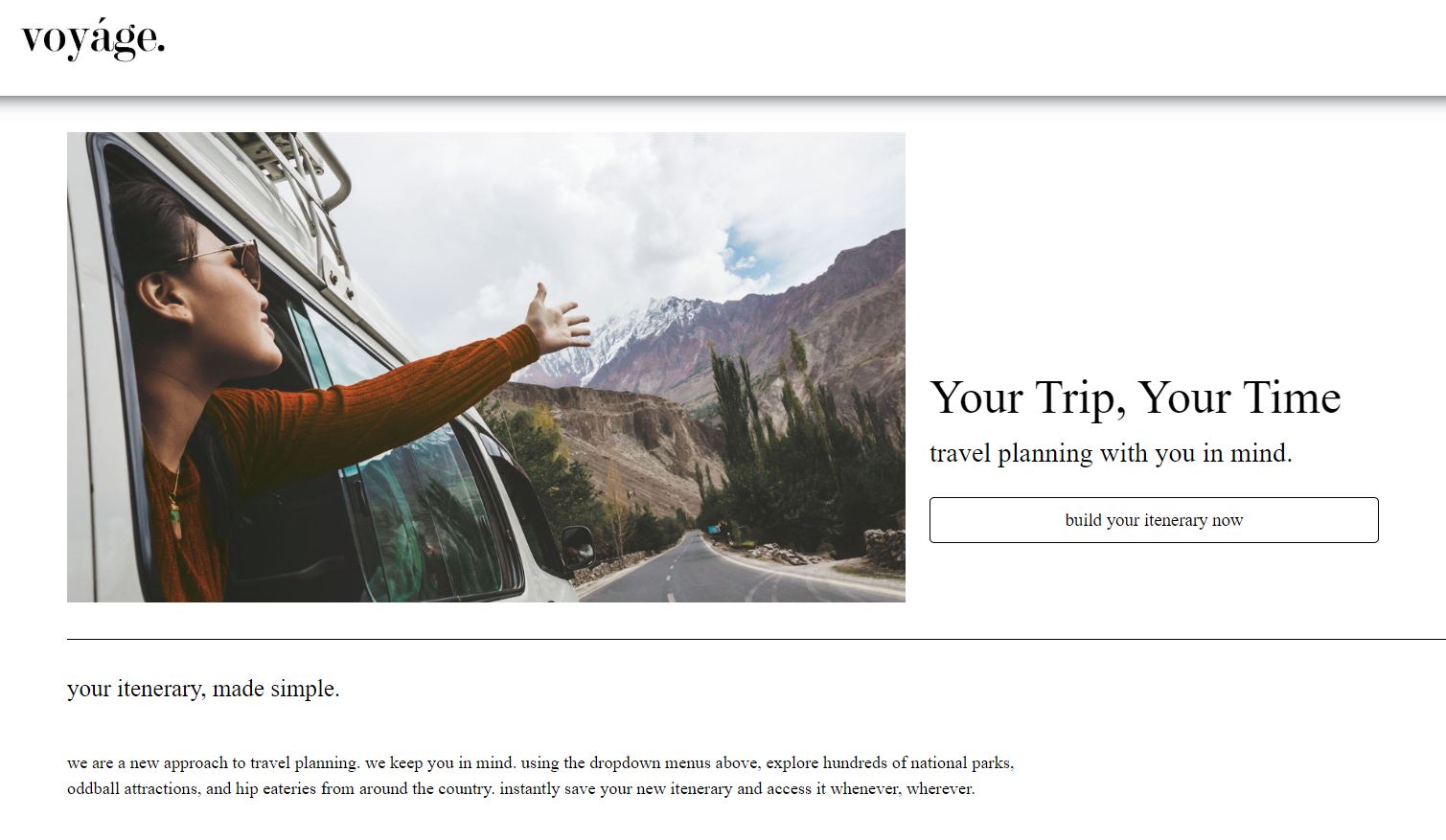
Task: Click the voyáge logo in the header
Action: (93, 38)
